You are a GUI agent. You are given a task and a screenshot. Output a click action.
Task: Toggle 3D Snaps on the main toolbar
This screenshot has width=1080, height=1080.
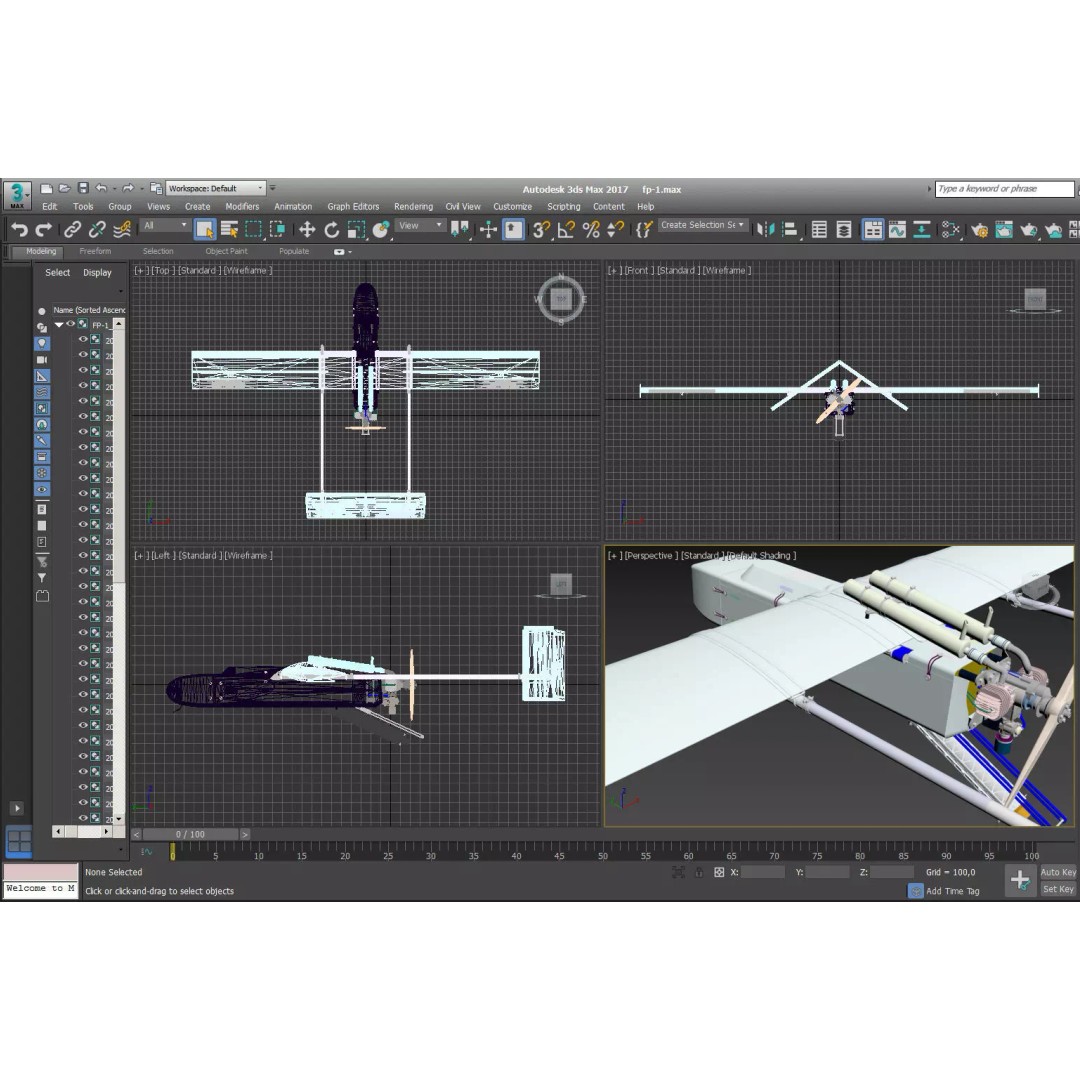pyautogui.click(x=543, y=228)
